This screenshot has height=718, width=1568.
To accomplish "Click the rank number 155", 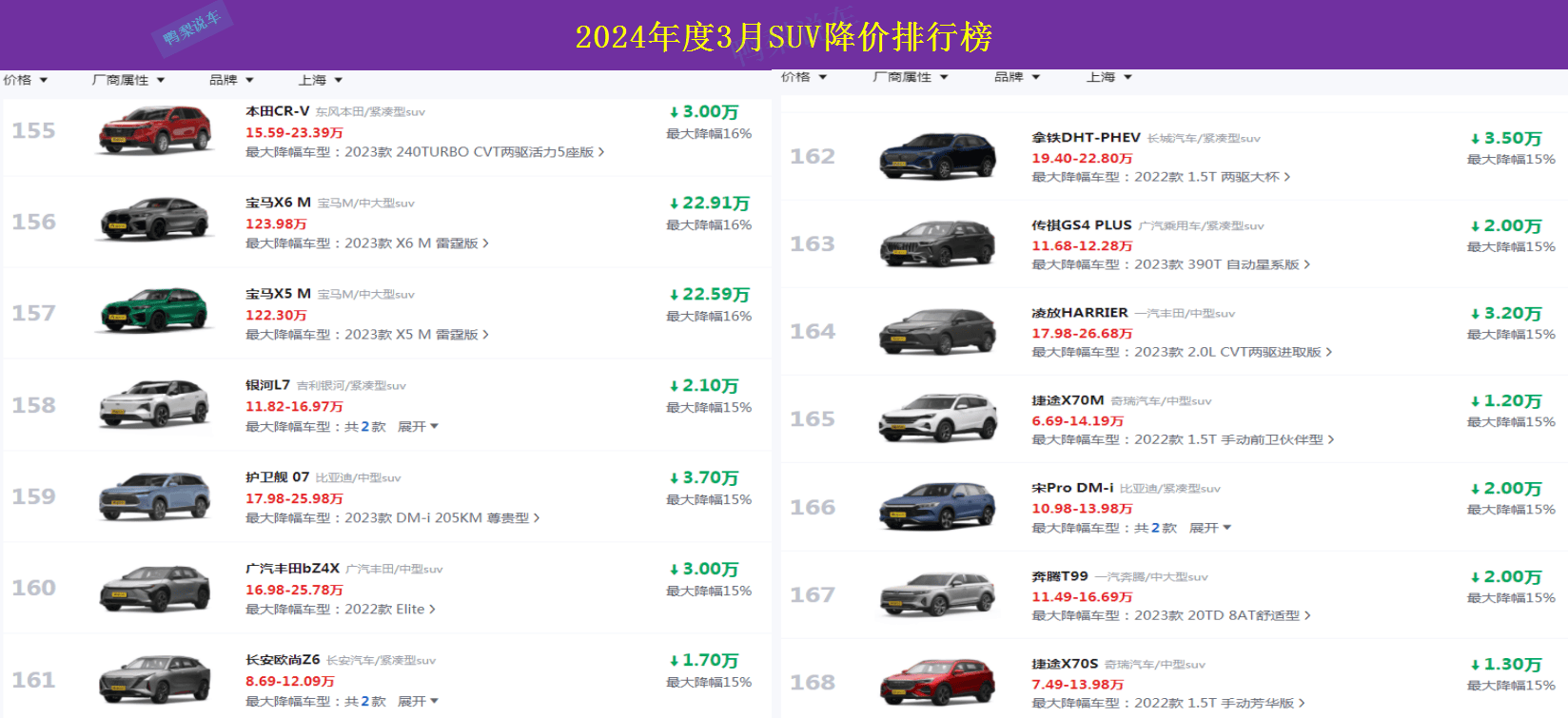I will (x=33, y=131).
